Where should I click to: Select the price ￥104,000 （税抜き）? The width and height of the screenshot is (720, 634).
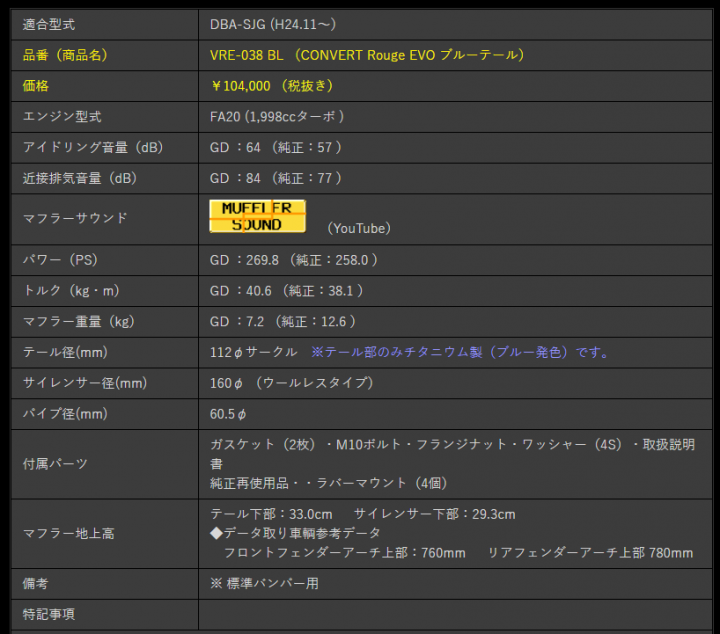271,86
